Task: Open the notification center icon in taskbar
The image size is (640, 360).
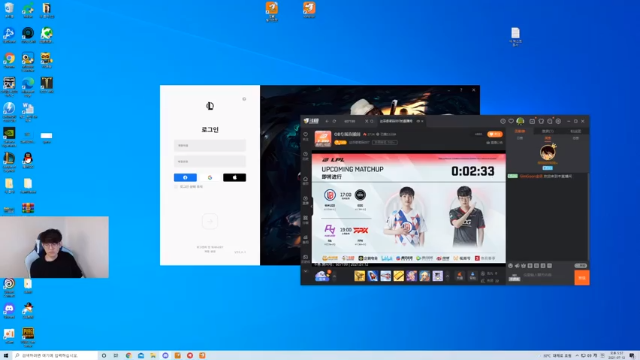Action: coord(632,356)
